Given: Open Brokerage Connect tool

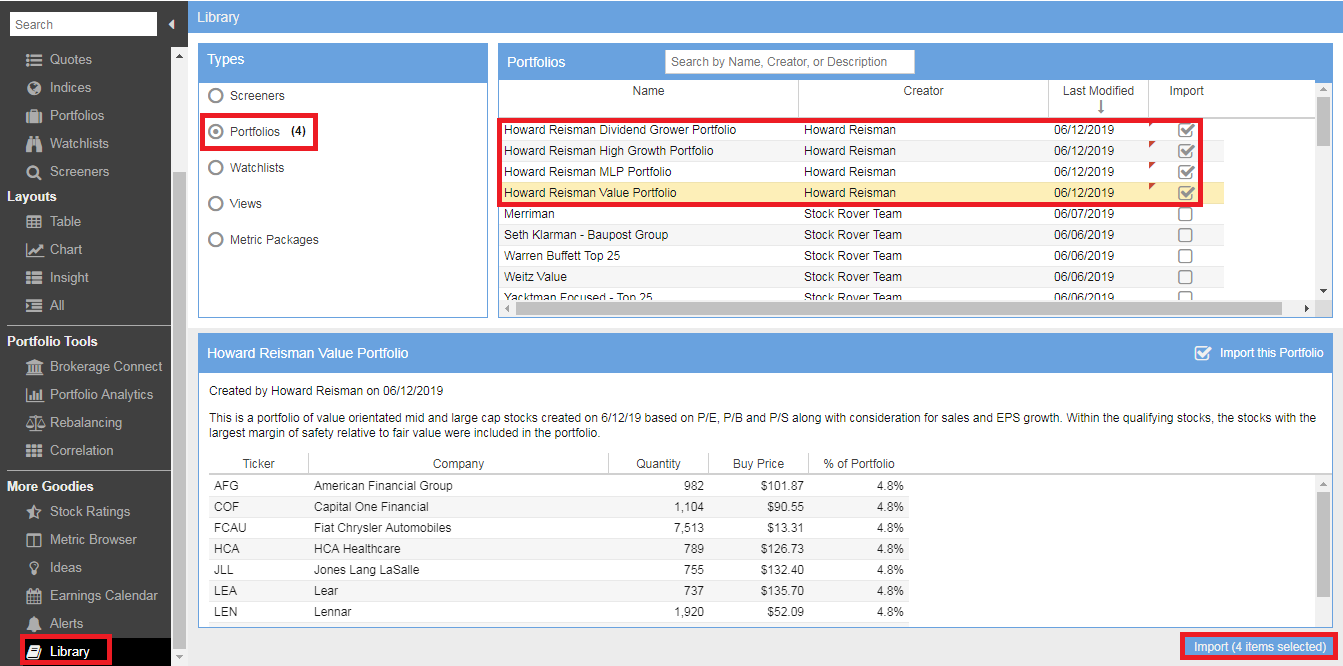Looking at the screenshot, I should [106, 367].
